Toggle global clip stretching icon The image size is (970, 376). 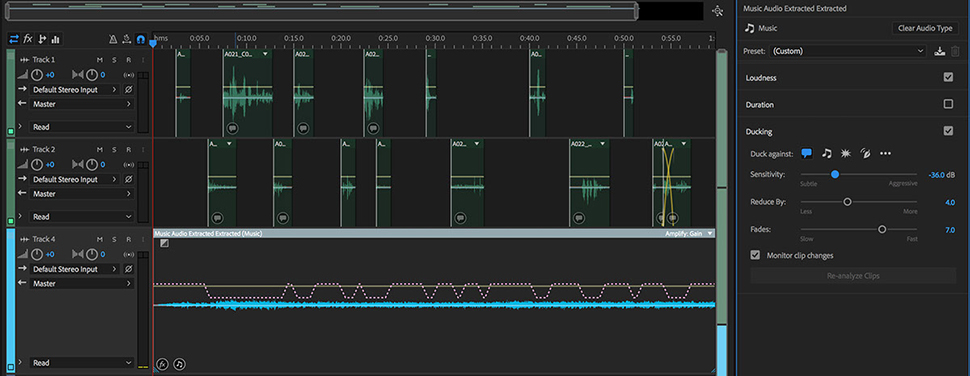[x=127, y=39]
